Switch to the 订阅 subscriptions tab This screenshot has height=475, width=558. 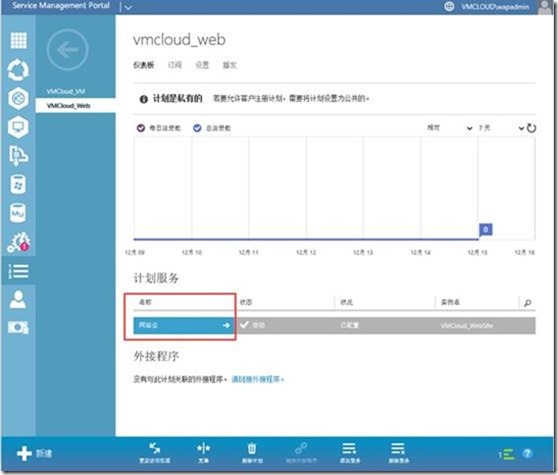175,65
